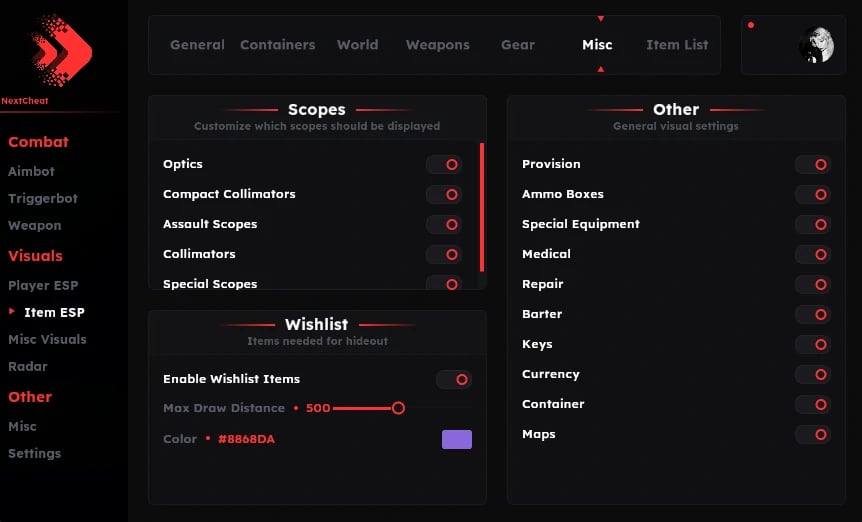Open the Triggerbot sidebar item
The image size is (862, 522).
pyautogui.click(x=43, y=198)
